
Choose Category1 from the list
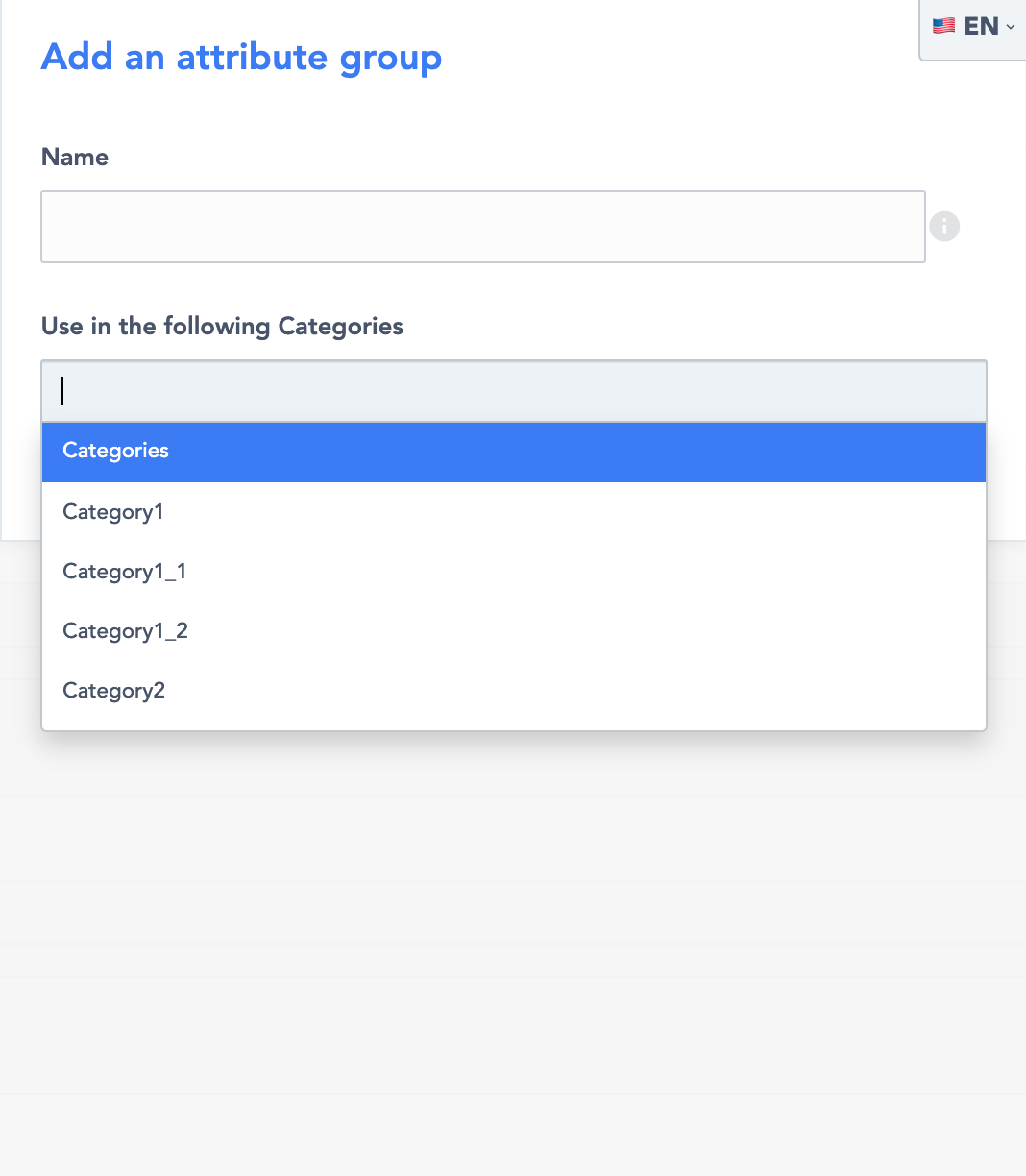pos(113,512)
